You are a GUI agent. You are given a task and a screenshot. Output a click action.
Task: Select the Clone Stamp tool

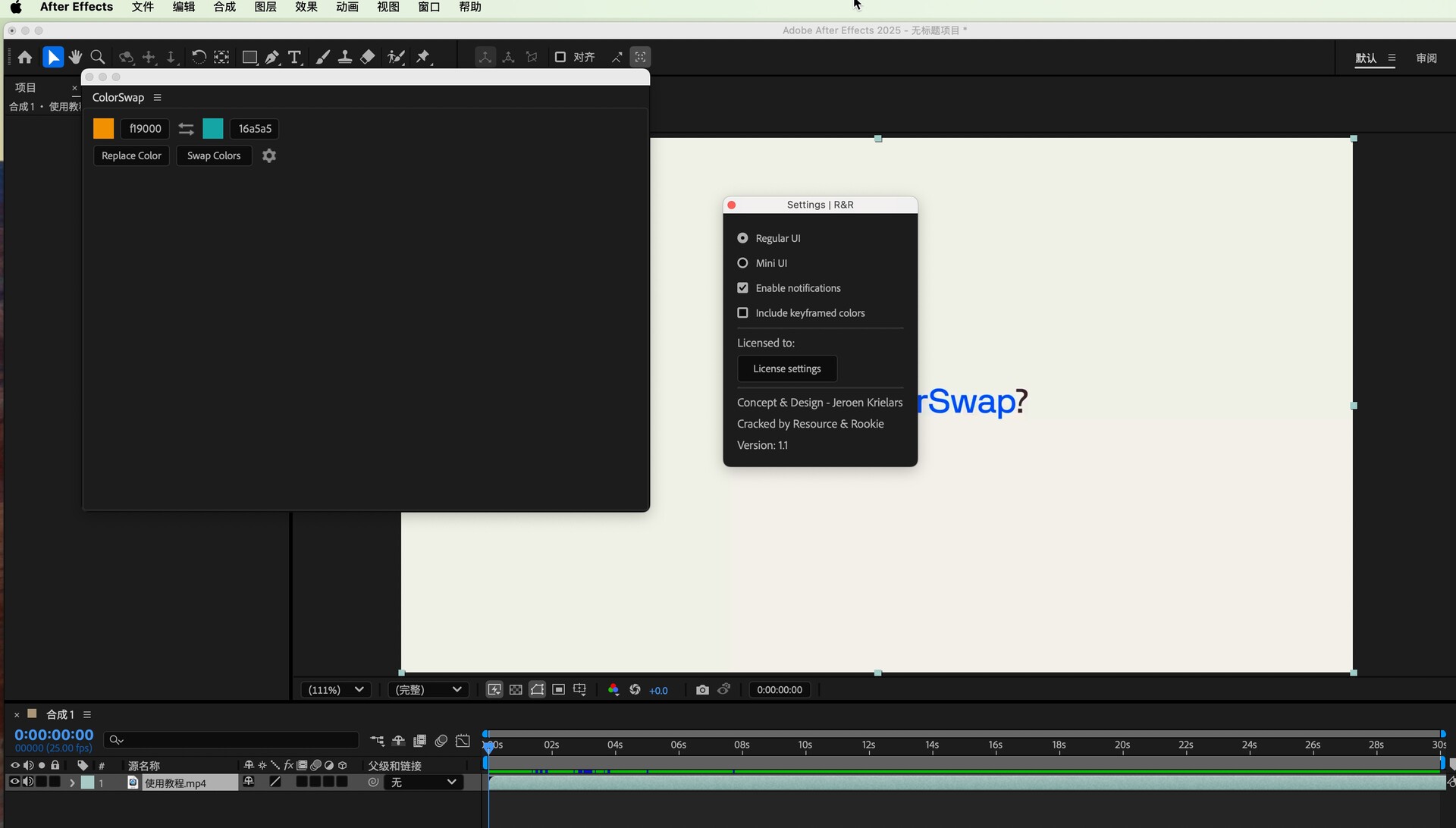345,58
